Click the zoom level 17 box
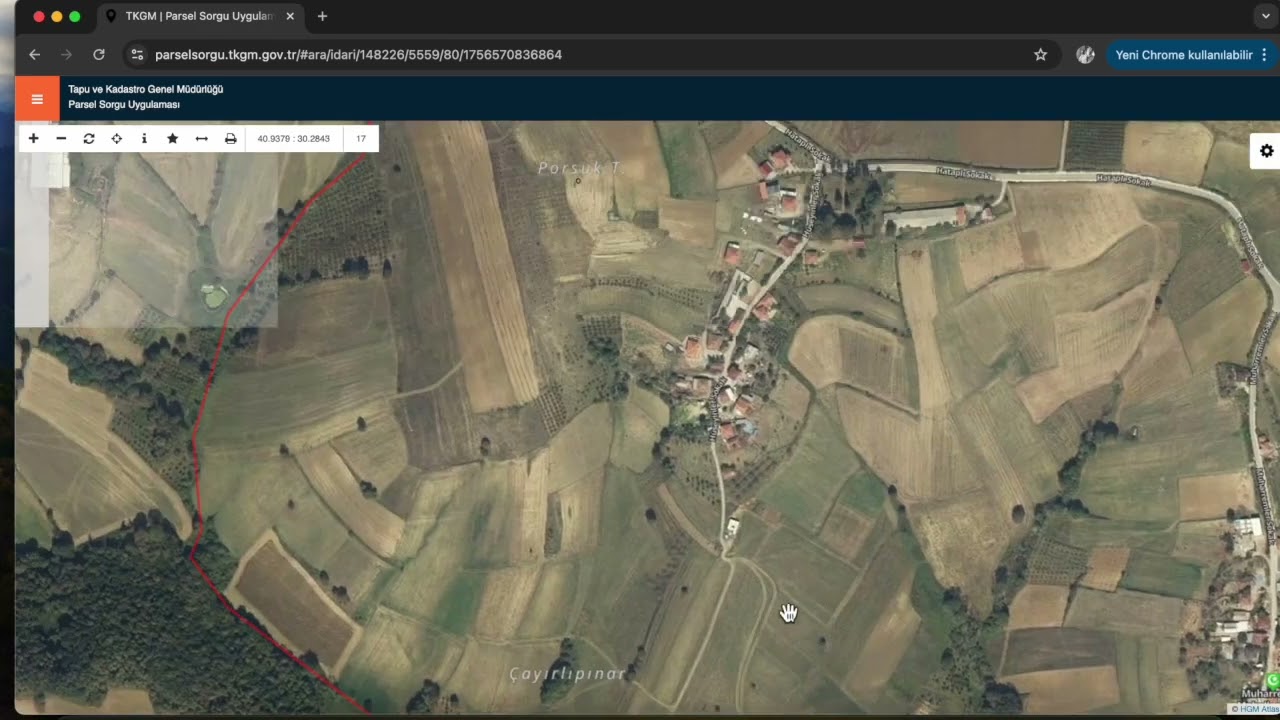 (361, 138)
